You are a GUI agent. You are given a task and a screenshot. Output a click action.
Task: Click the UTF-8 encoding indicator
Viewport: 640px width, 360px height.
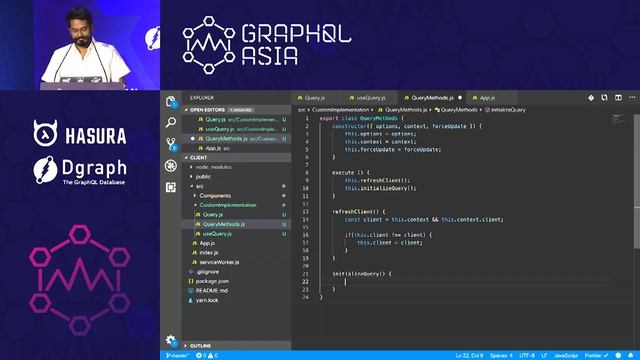pos(527,356)
